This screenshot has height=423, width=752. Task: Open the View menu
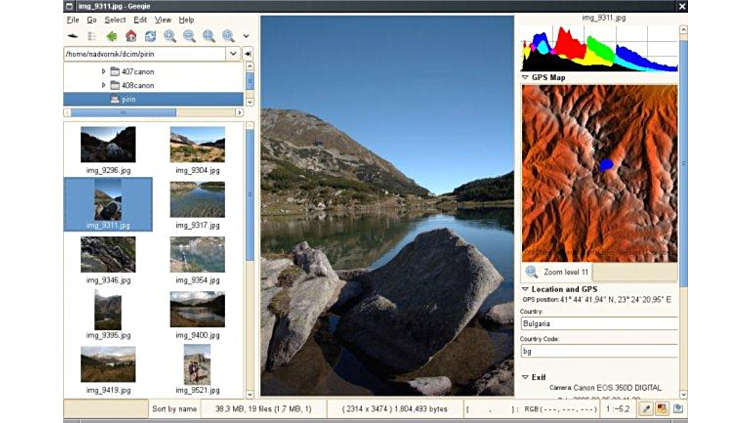pos(162,19)
